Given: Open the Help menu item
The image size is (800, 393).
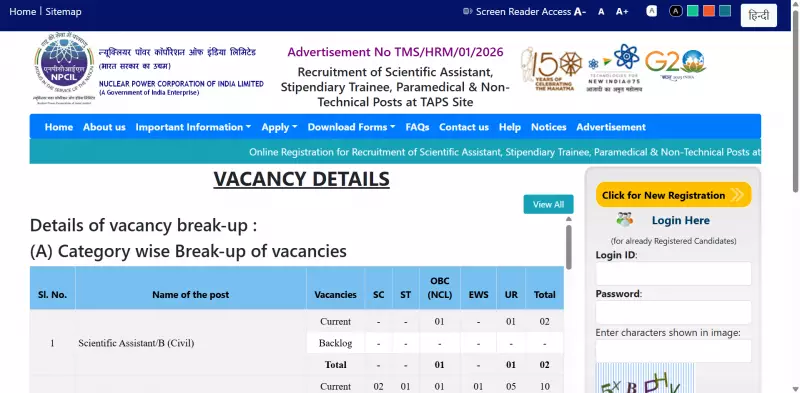Looking at the screenshot, I should (x=510, y=127).
